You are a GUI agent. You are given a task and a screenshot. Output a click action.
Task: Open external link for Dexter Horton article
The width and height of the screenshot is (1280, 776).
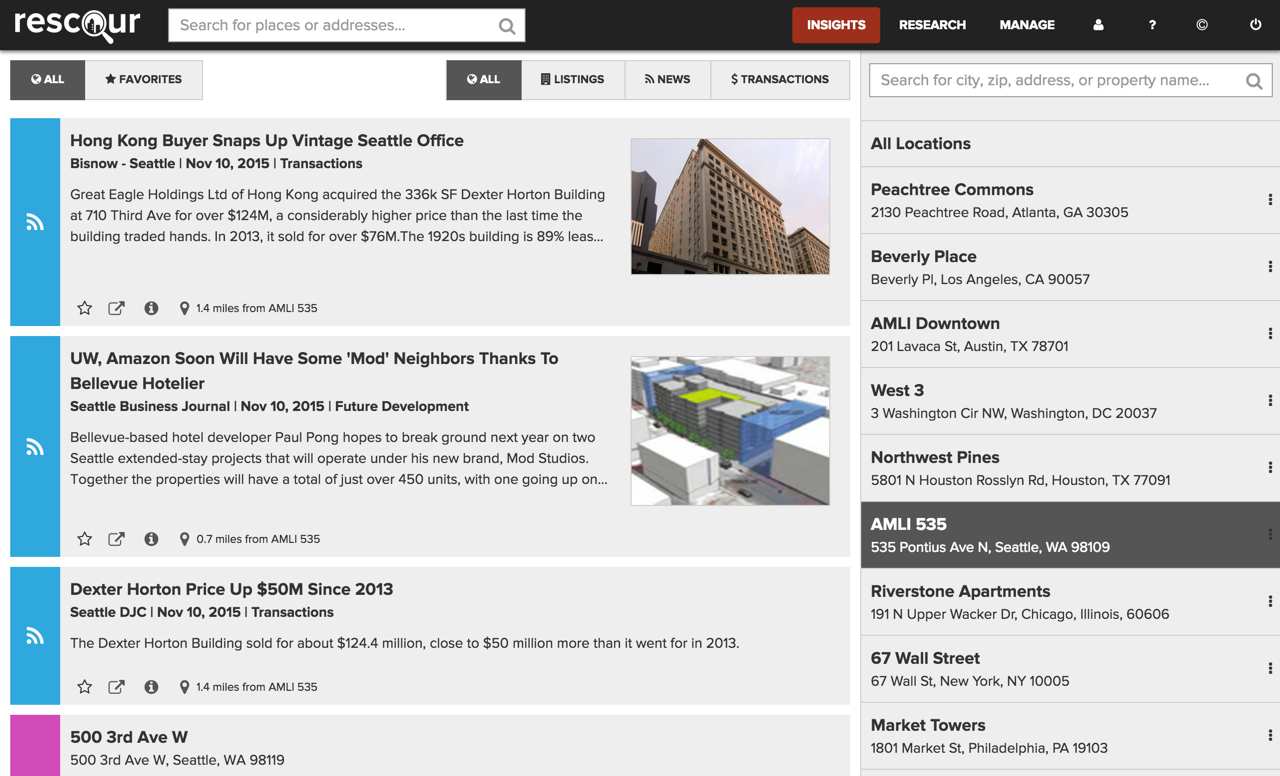(x=117, y=687)
